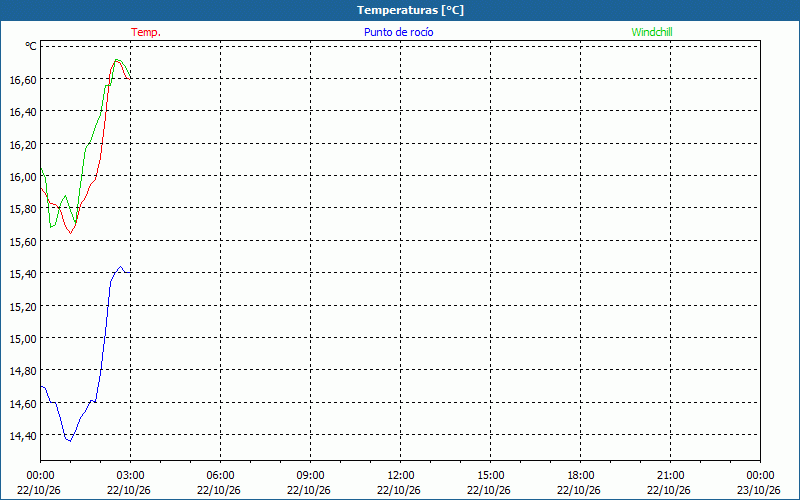Click the 15,20 y-axis value

pos(23,306)
